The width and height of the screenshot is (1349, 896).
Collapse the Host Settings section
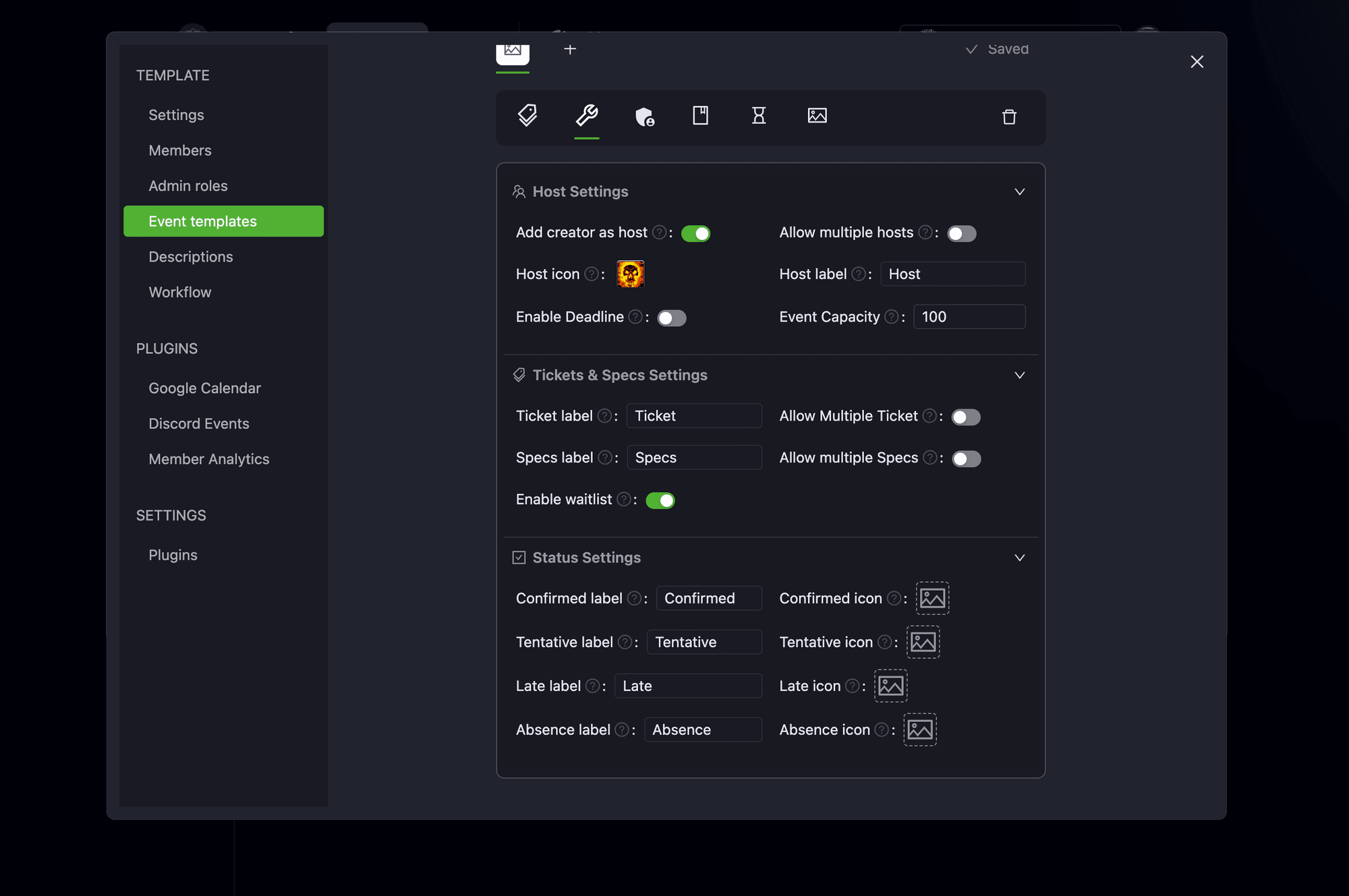click(x=1019, y=192)
